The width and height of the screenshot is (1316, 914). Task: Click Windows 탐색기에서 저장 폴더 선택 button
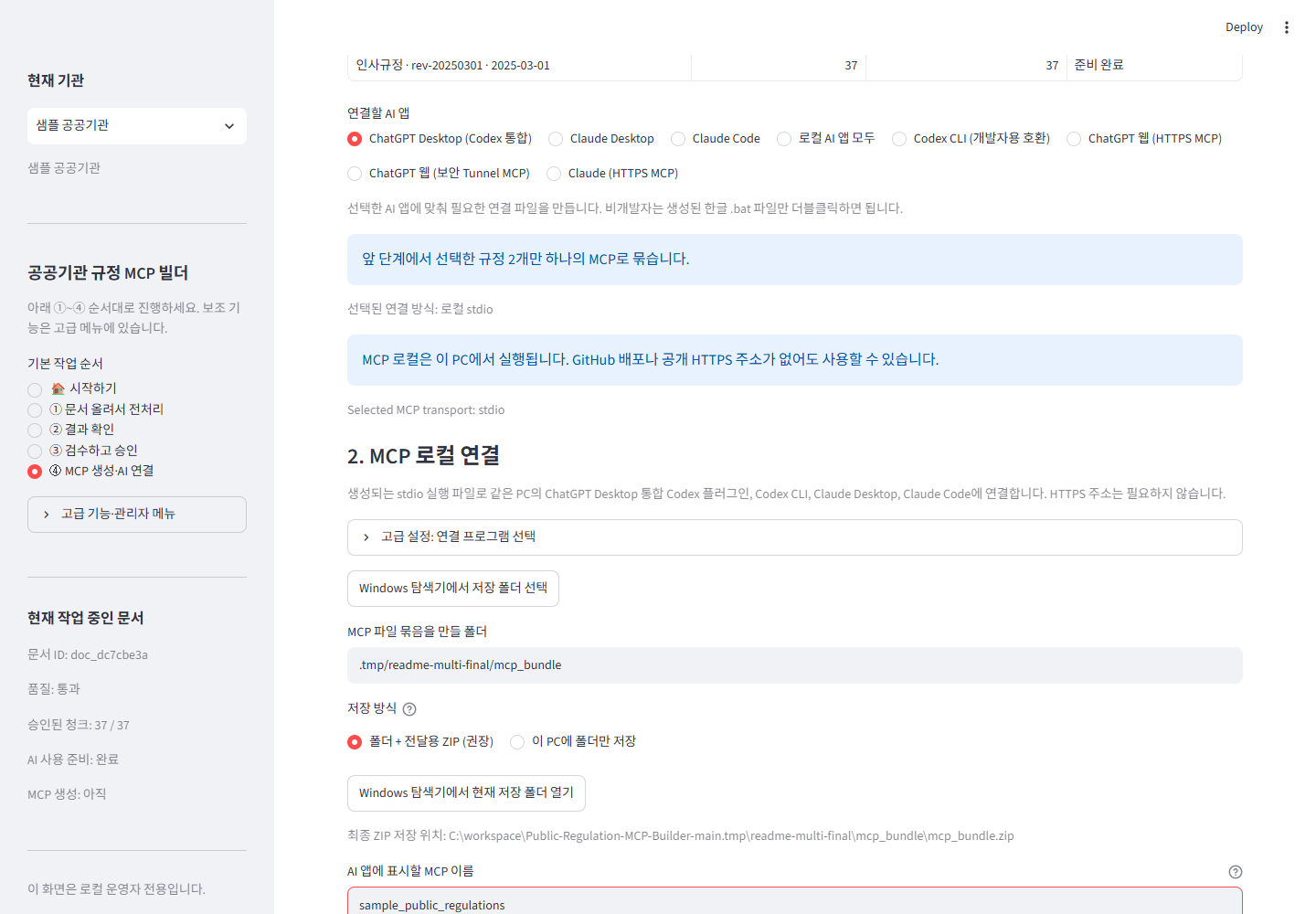453,589
